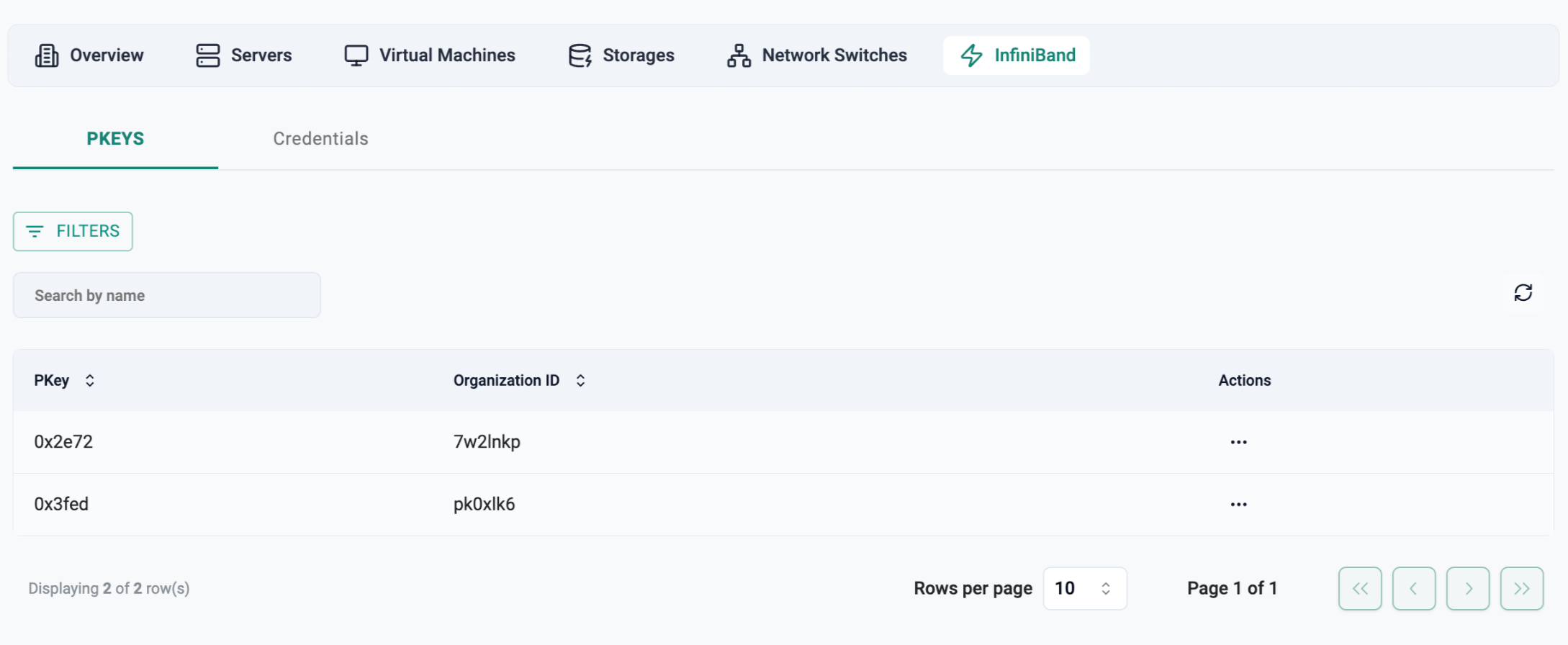1568x645 pixels.
Task: Go to the previous page
Action: (1413, 588)
